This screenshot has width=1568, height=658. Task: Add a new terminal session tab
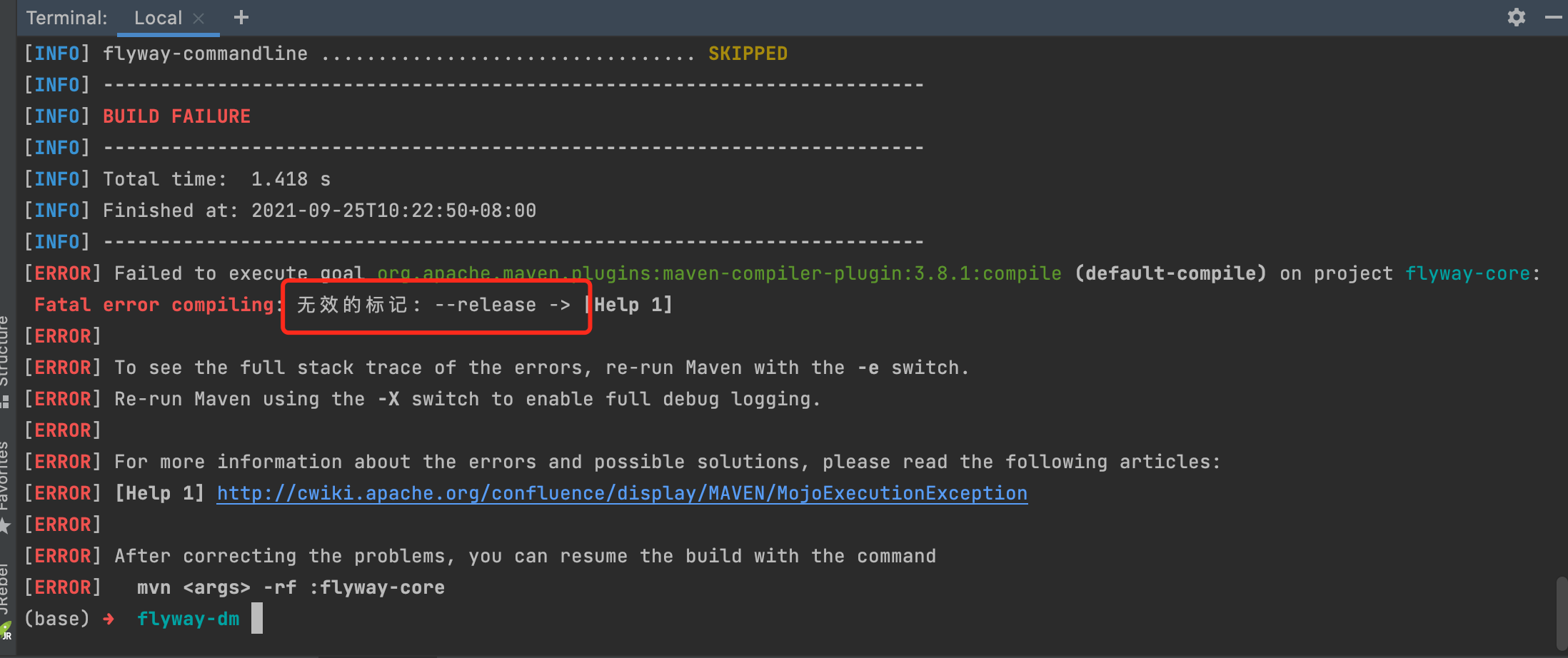coord(241,17)
